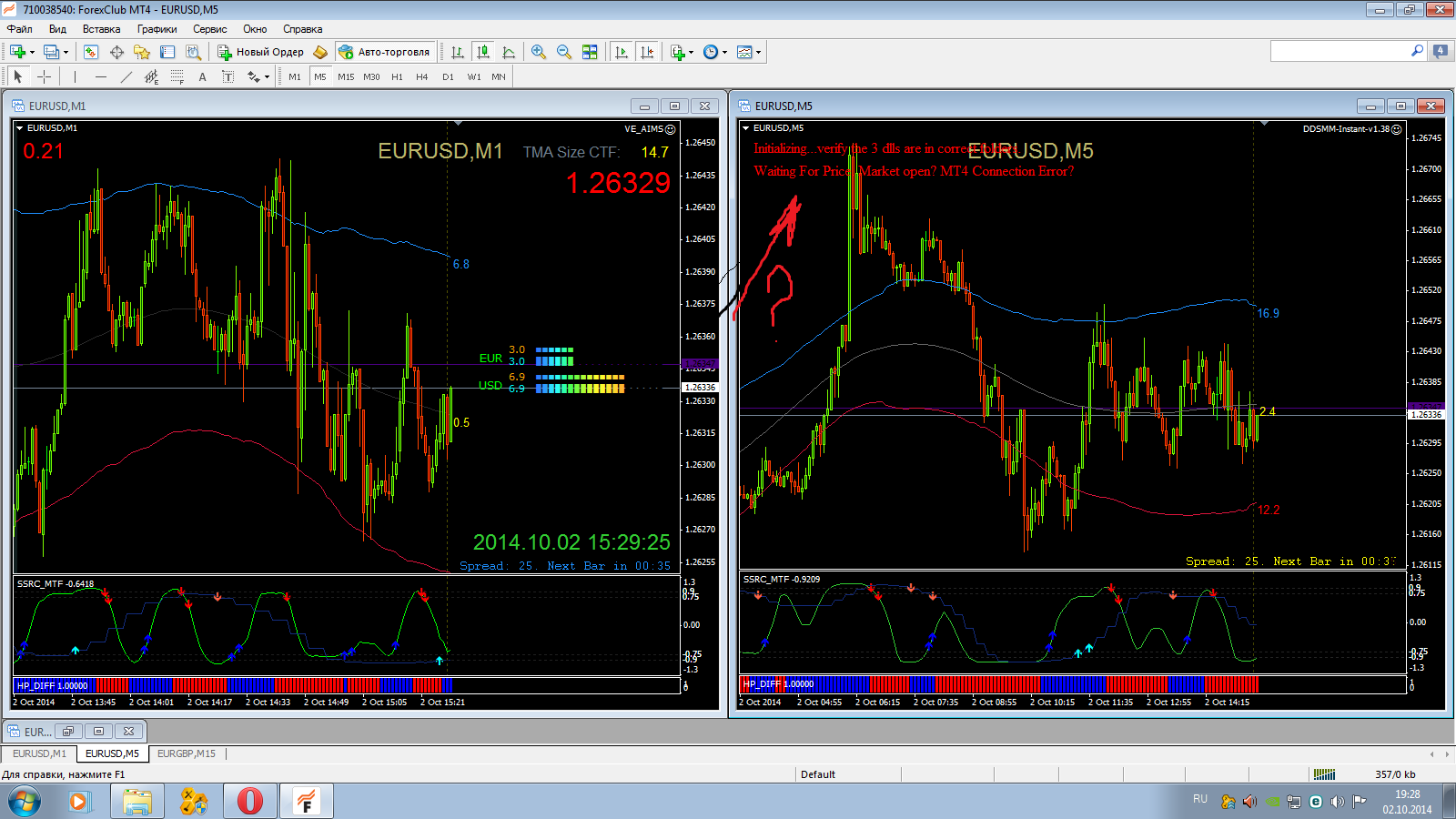Viewport: 1456px width, 819px height.
Task: Click the Indicators list icon
Action: (x=677, y=52)
